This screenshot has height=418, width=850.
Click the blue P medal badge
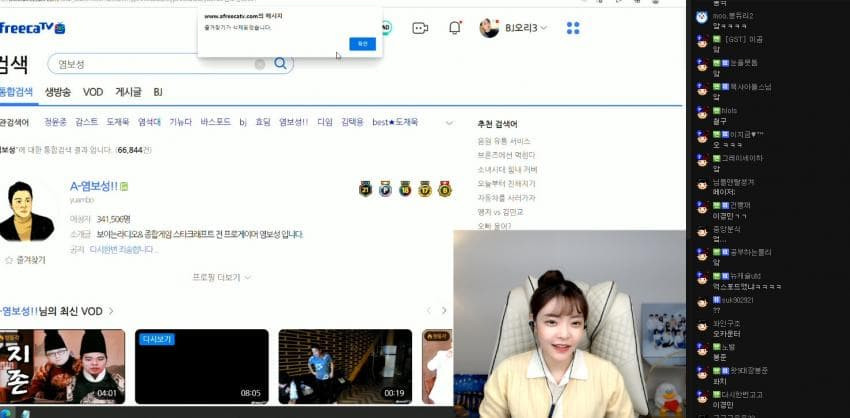pos(385,189)
